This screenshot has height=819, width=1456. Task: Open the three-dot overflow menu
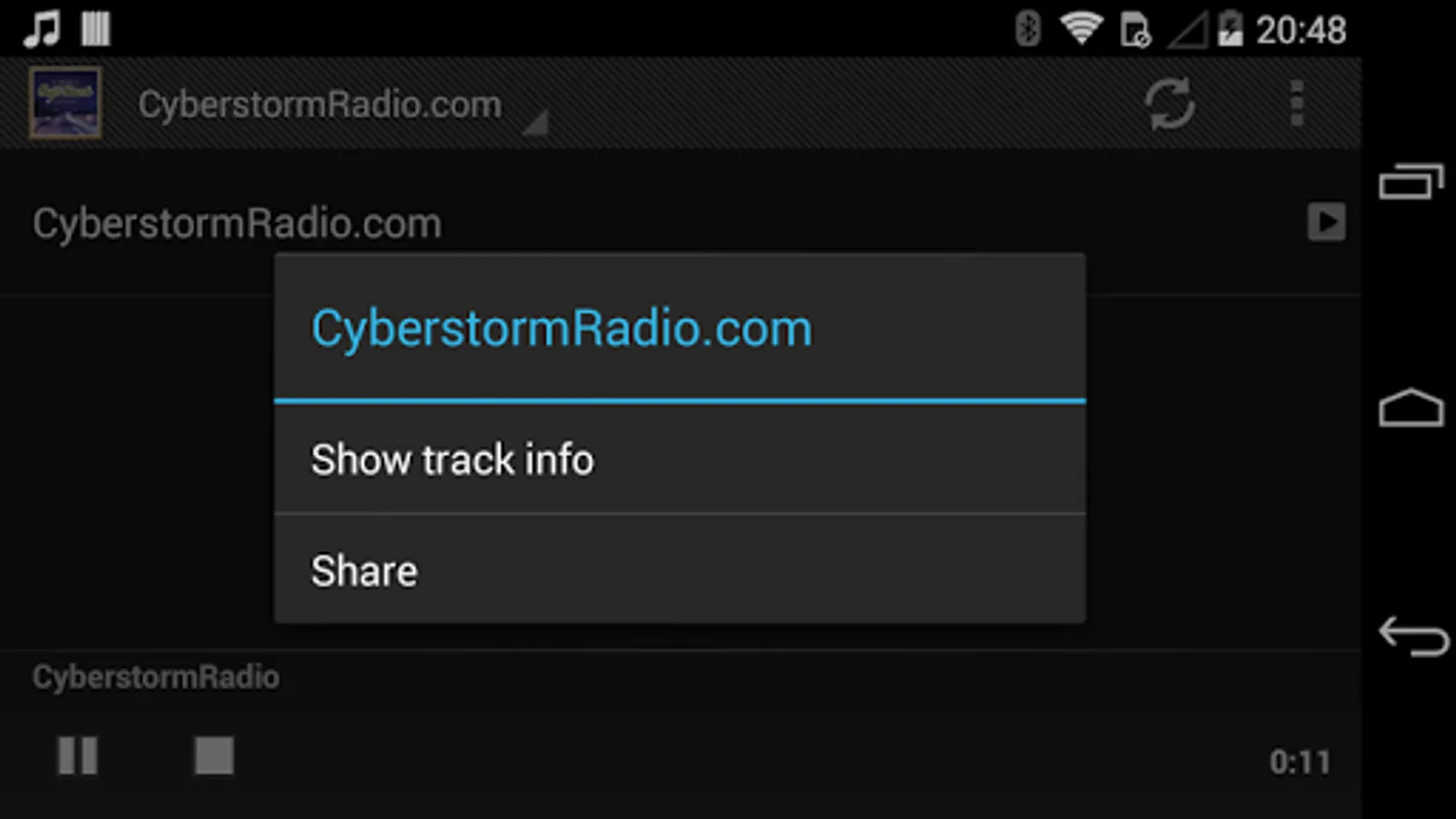pos(1297,104)
